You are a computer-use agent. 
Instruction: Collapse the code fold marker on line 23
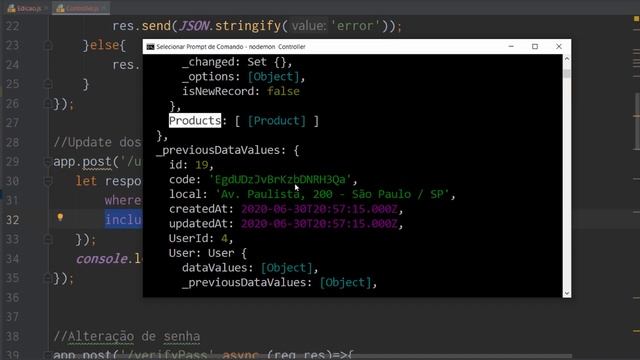click(48, 45)
